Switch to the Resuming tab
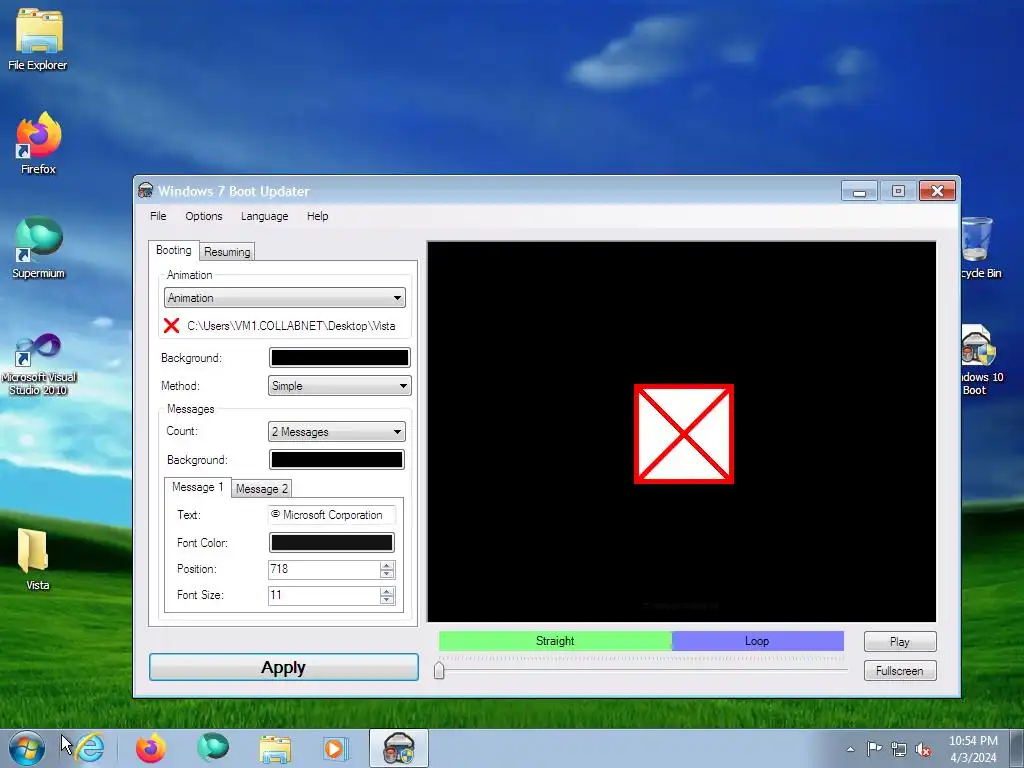Image resolution: width=1024 pixels, height=768 pixels. [227, 252]
